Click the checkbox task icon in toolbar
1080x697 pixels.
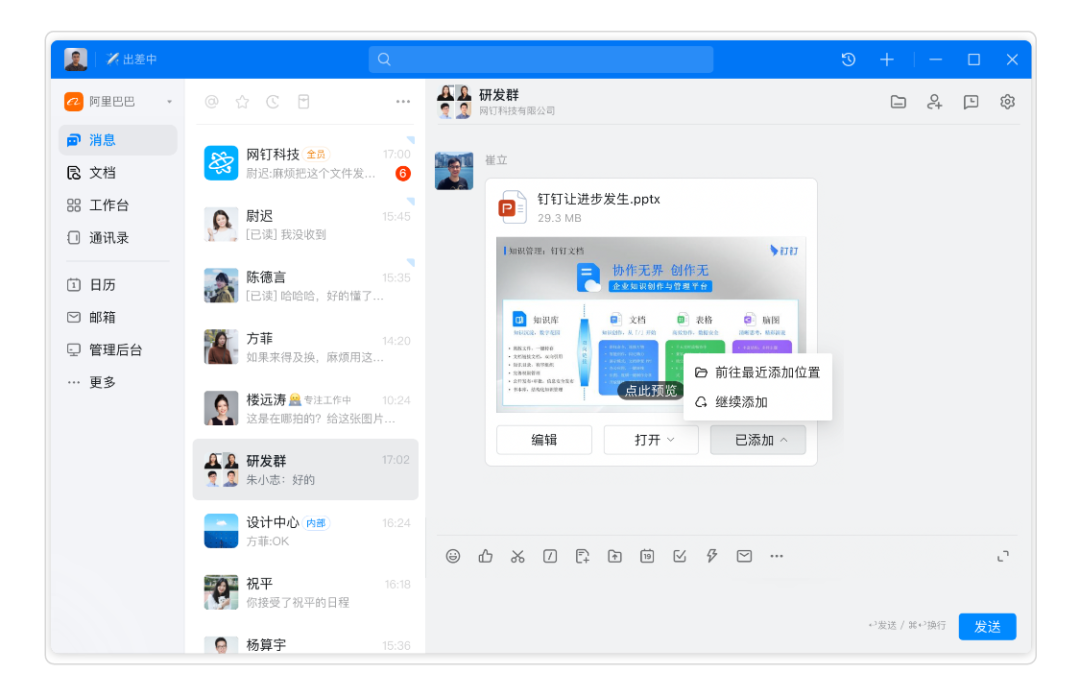coord(680,556)
